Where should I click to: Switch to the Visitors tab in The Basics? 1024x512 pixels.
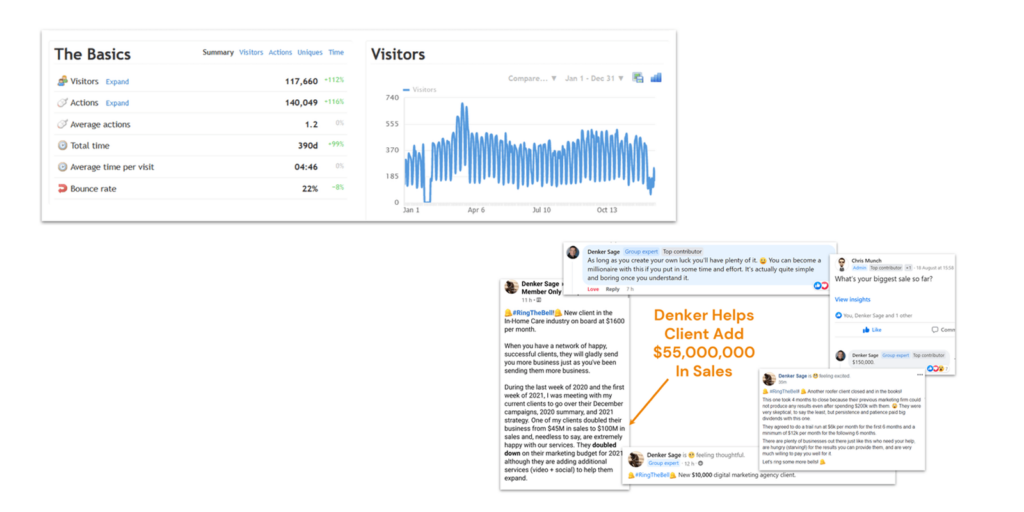[251, 52]
